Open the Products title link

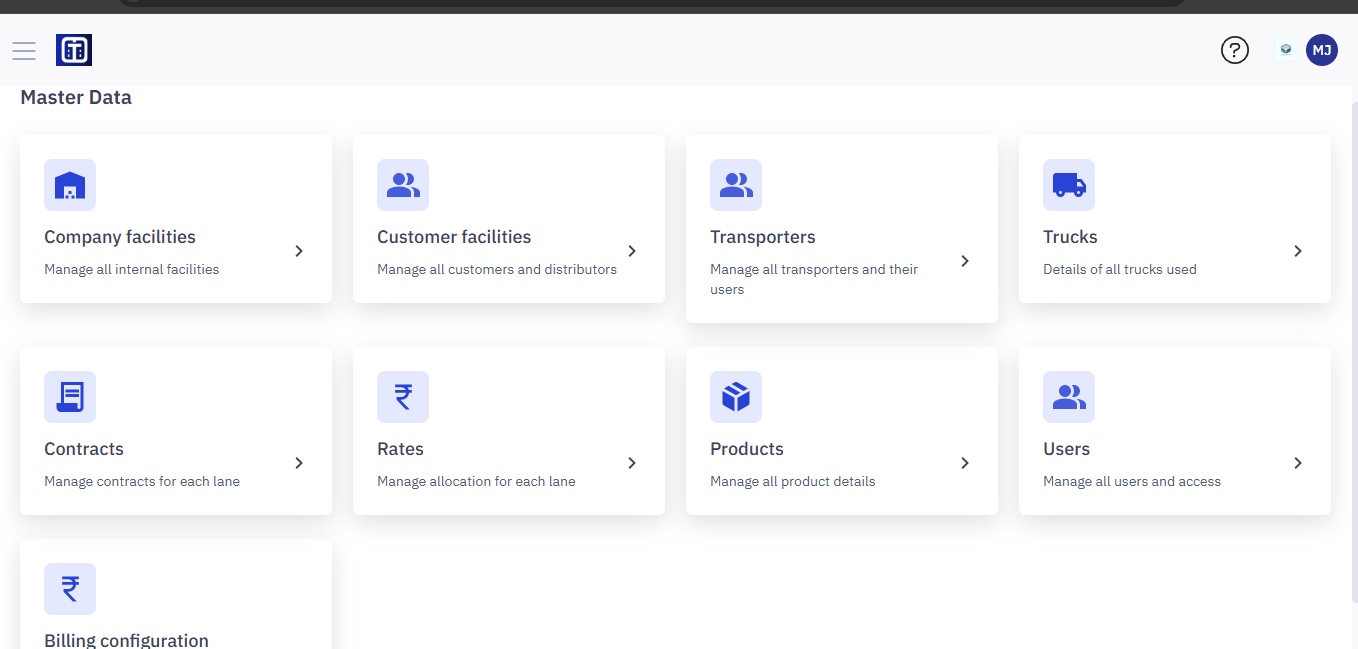747,449
